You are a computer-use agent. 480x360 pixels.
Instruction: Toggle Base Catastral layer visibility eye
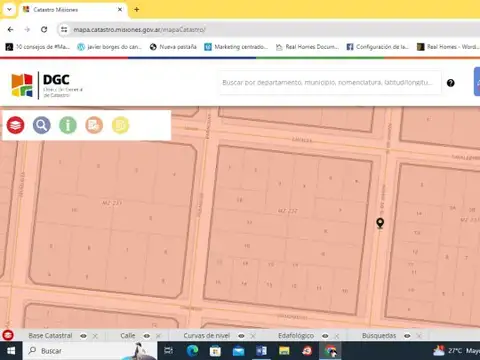point(83,336)
